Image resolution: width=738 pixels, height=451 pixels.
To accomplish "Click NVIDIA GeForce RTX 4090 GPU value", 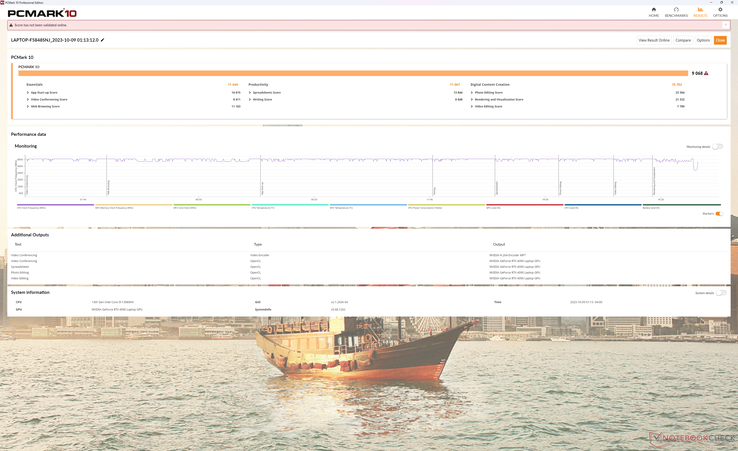I will [117, 309].
